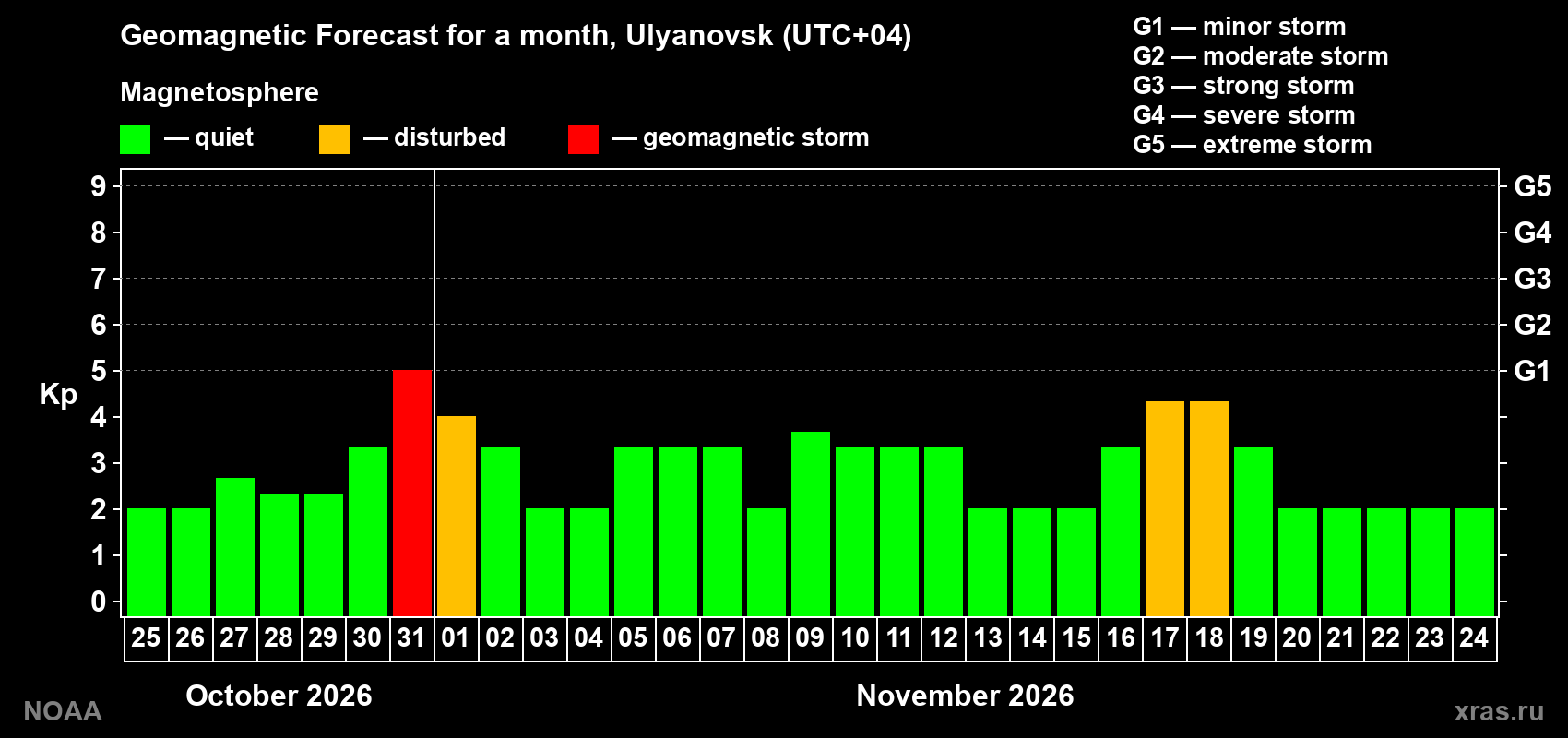The height and width of the screenshot is (738, 1568).
Task: Click date label 09 on the axis
Action: coord(810,637)
